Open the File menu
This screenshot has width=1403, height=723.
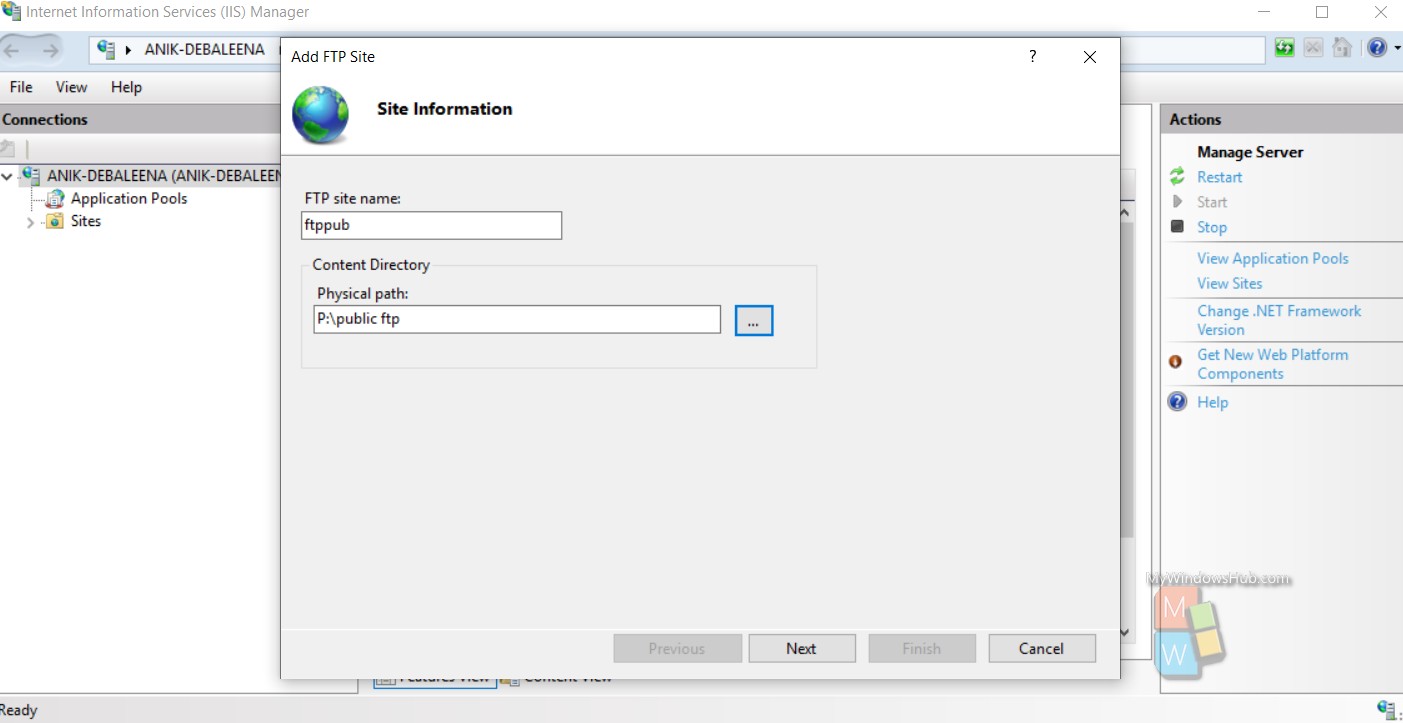tap(21, 87)
